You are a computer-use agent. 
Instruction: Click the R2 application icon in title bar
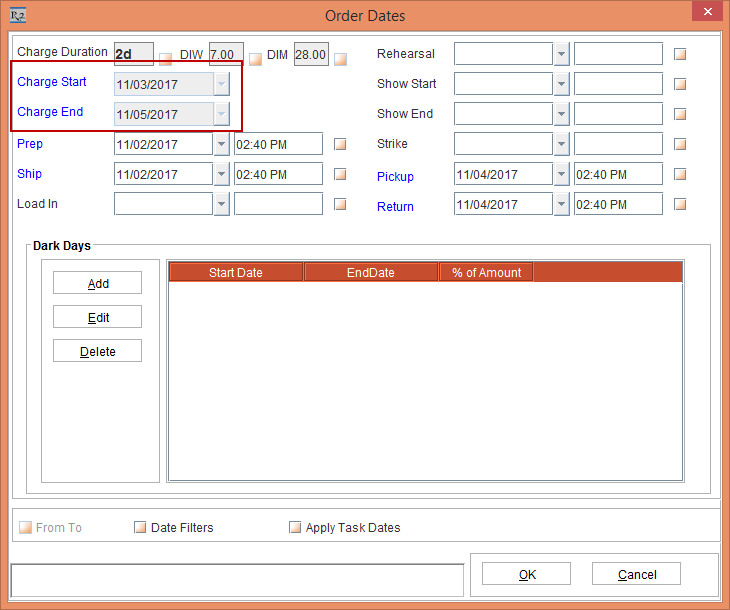pyautogui.click(x=17, y=15)
